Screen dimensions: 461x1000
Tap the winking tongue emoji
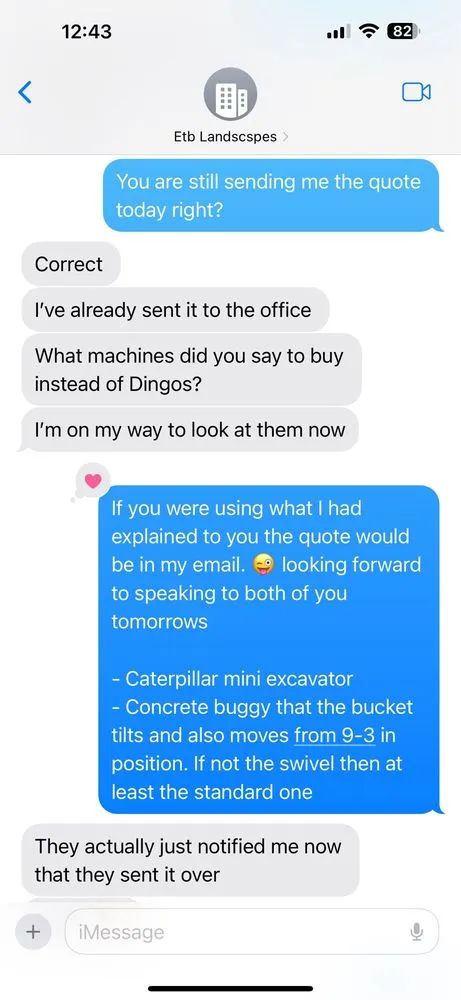(x=263, y=564)
